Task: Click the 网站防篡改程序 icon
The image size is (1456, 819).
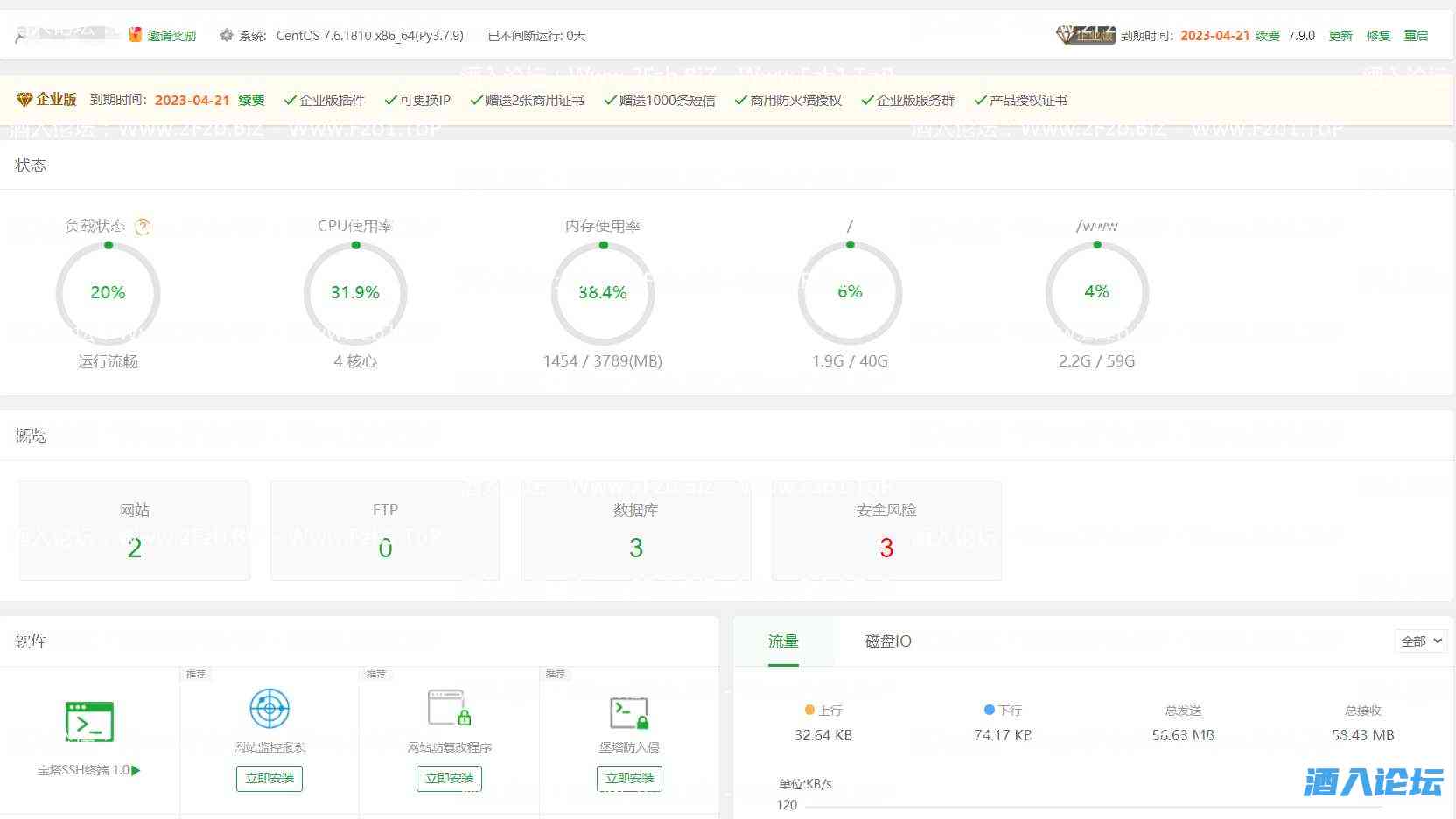Action: tap(450, 709)
